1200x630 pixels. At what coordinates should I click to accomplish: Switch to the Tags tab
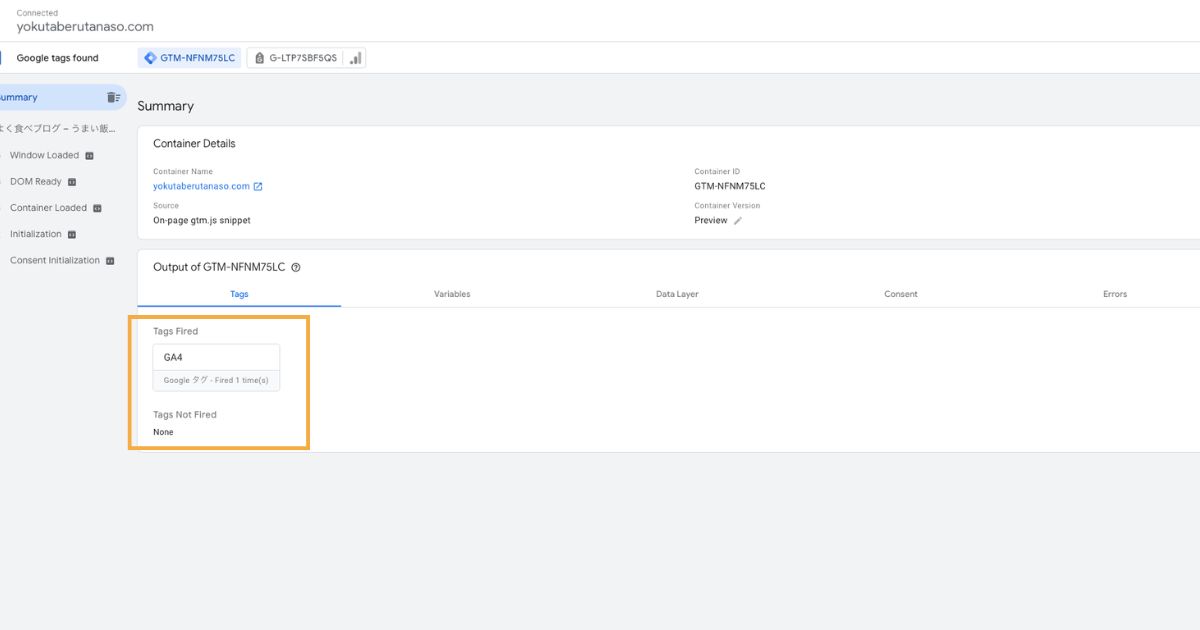click(239, 294)
